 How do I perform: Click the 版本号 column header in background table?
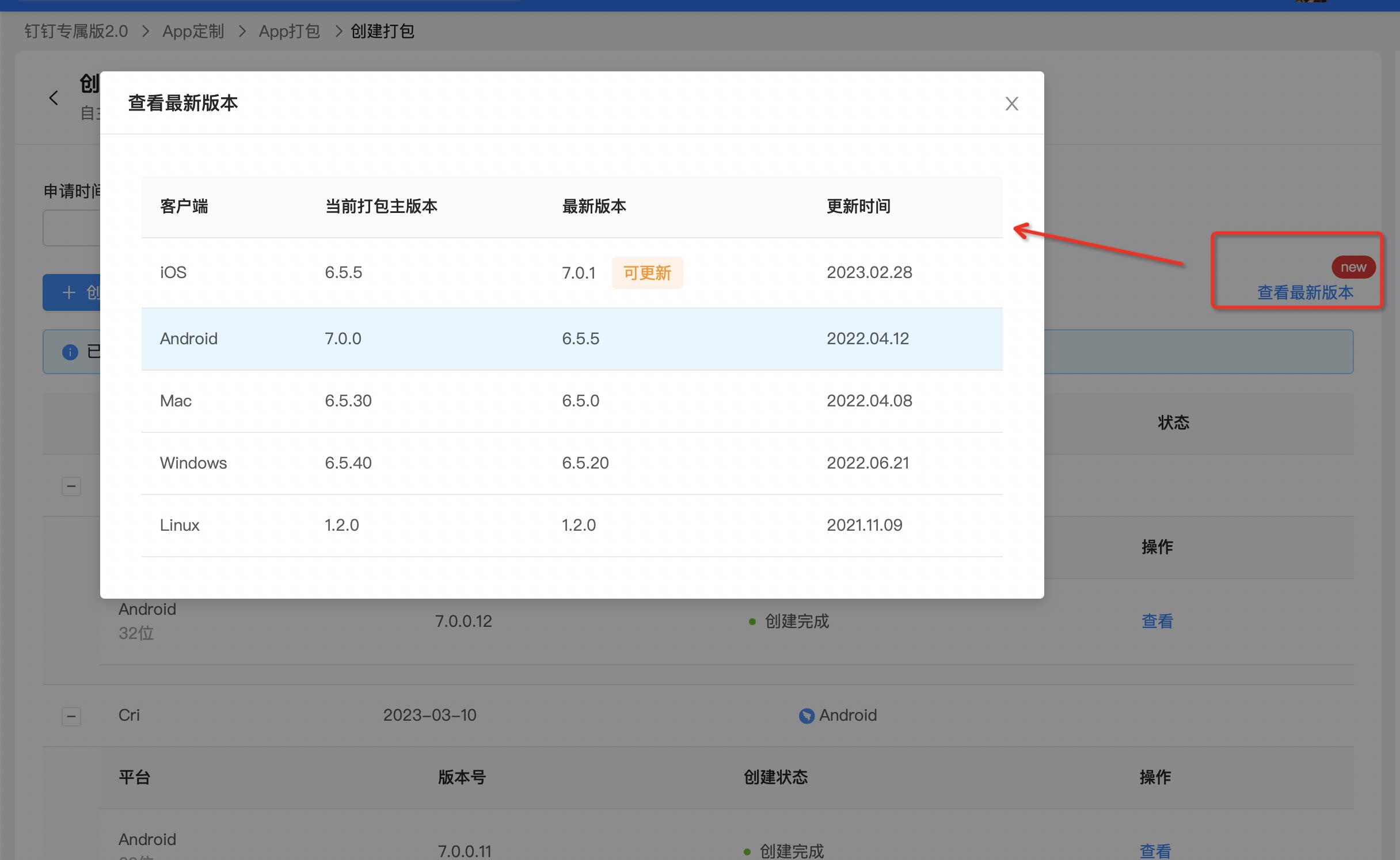click(462, 777)
